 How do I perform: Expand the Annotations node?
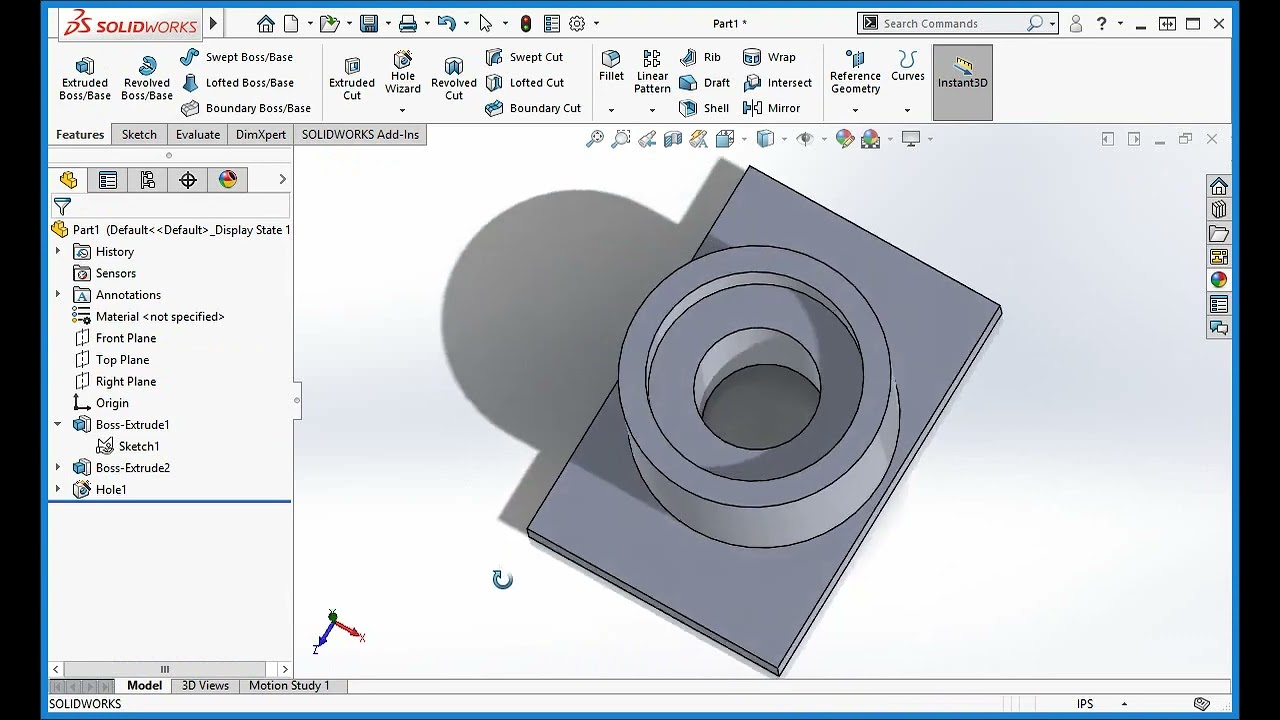pos(58,295)
